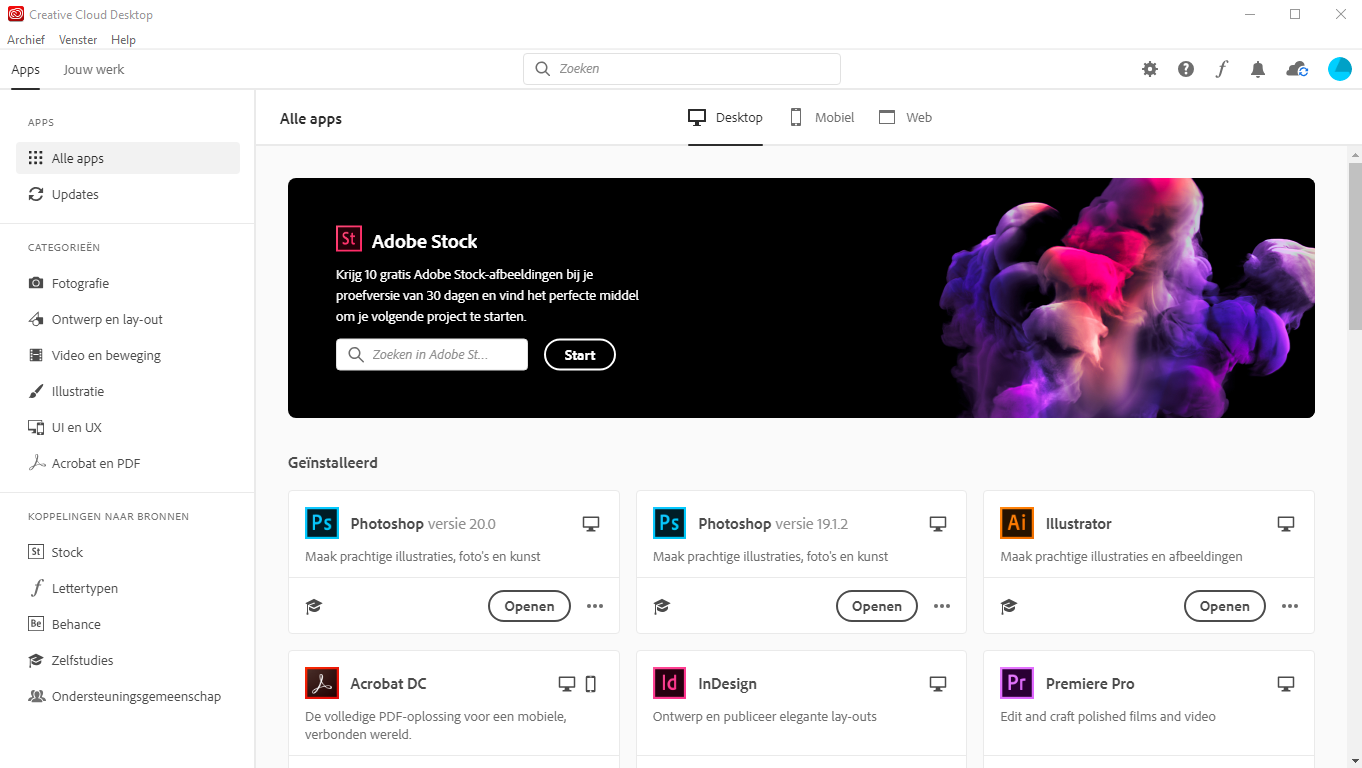Click Openen to launch Illustrator
1362x768 pixels.
(1224, 606)
